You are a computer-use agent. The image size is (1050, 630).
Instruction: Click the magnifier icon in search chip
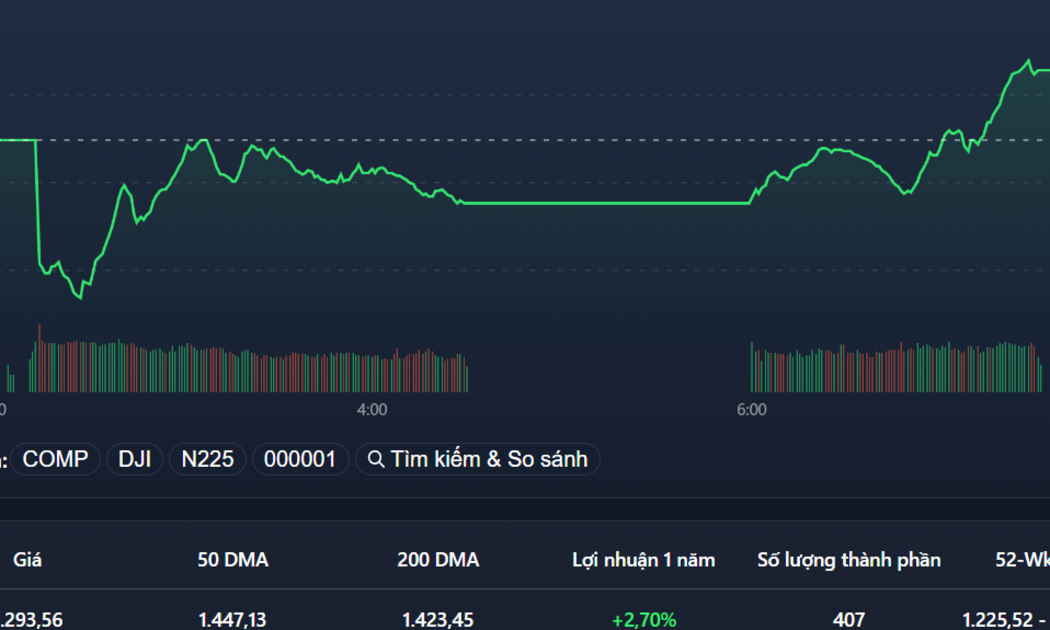(376, 459)
